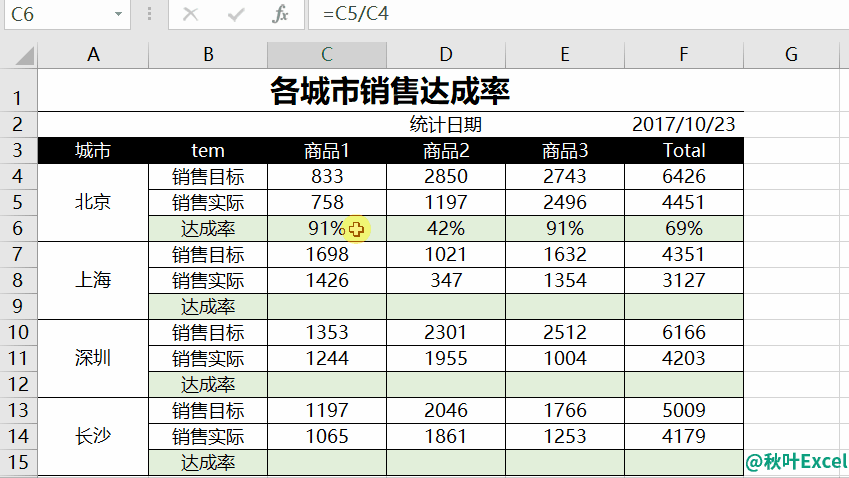
Task: Click cell with value 758
Action: click(x=327, y=202)
